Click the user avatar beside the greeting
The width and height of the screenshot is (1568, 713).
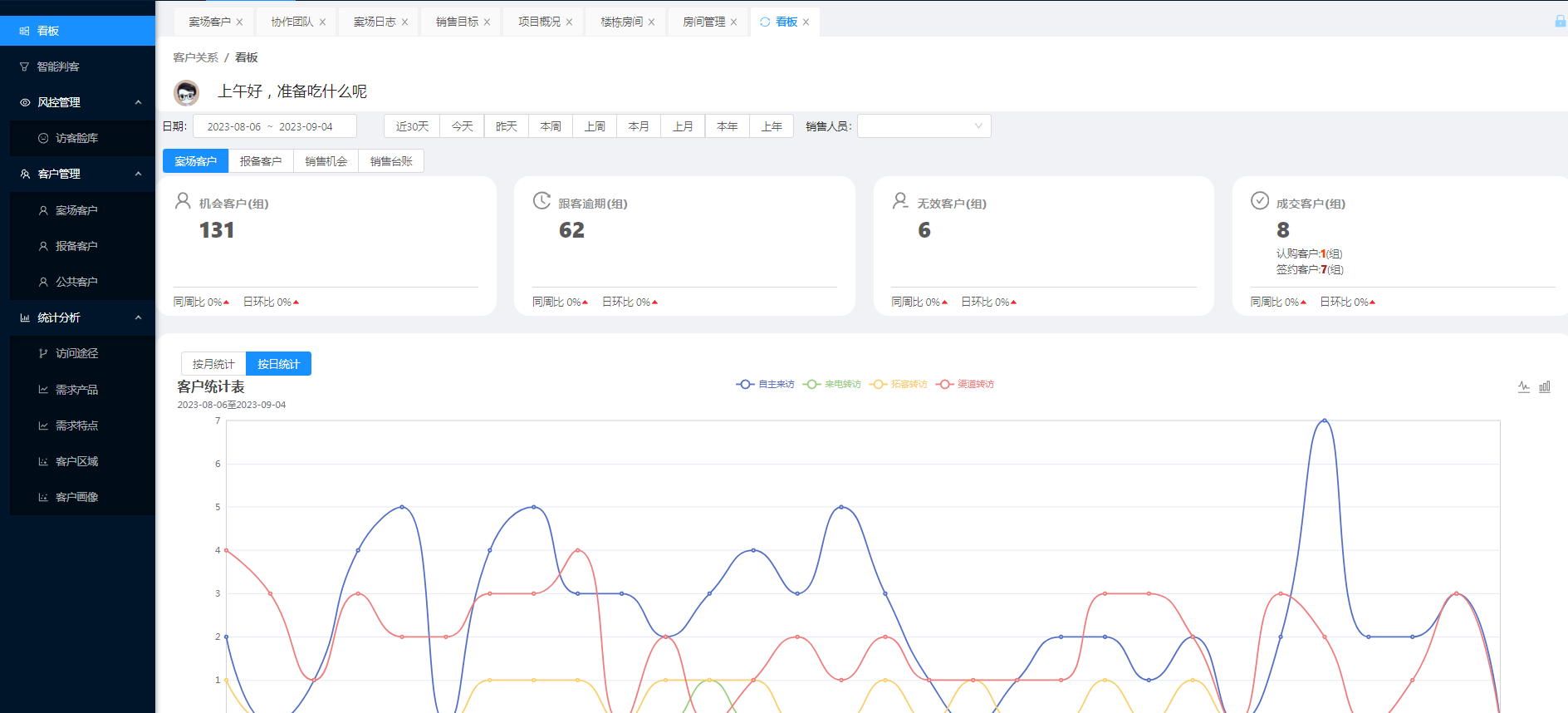coord(187,92)
